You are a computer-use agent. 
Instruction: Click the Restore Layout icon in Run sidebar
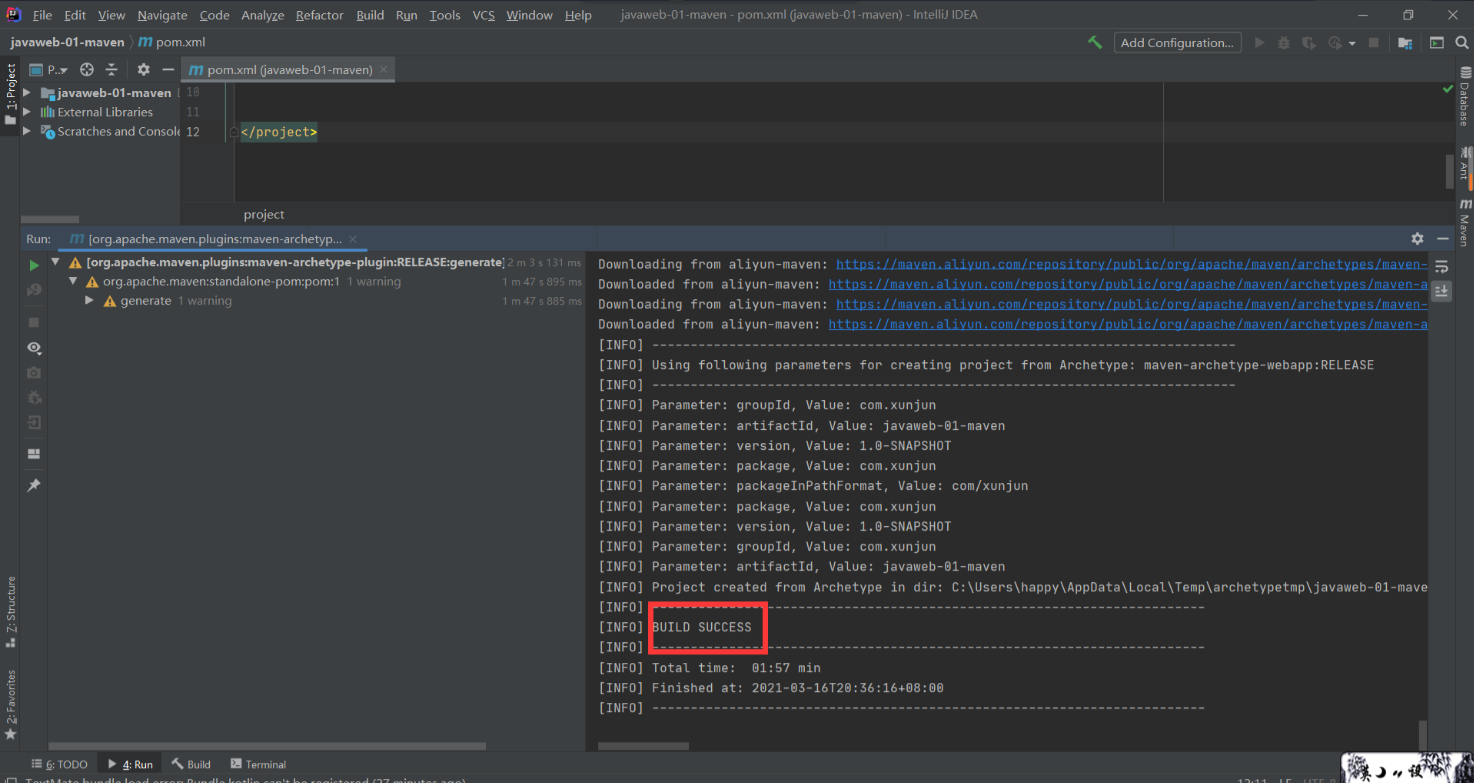(x=34, y=454)
